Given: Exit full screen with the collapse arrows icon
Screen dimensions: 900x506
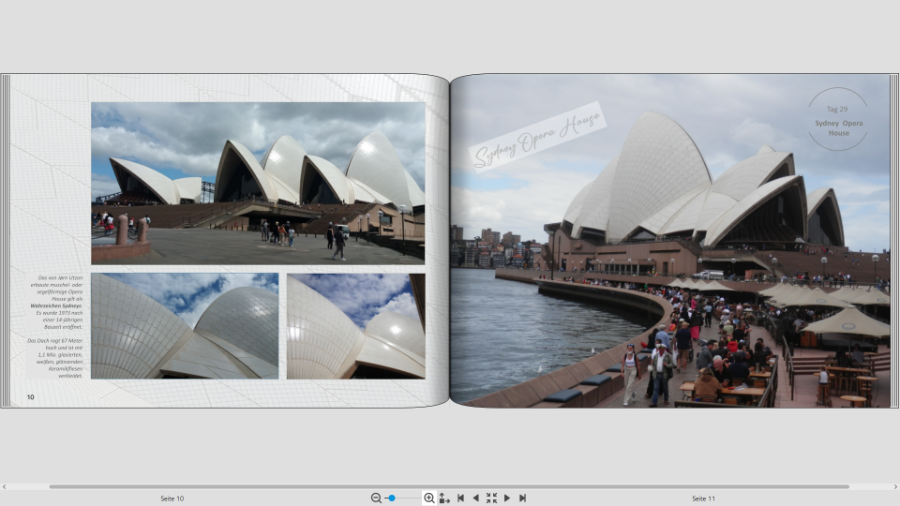Looking at the screenshot, I should pyautogui.click(x=491, y=498).
